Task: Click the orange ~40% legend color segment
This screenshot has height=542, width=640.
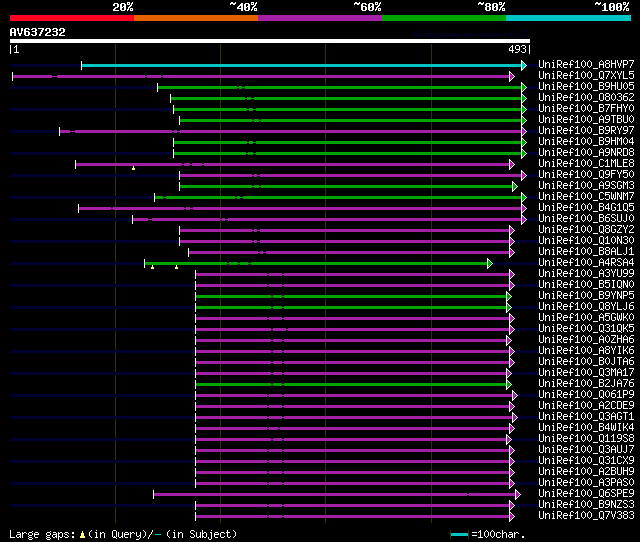Action: 196,18
